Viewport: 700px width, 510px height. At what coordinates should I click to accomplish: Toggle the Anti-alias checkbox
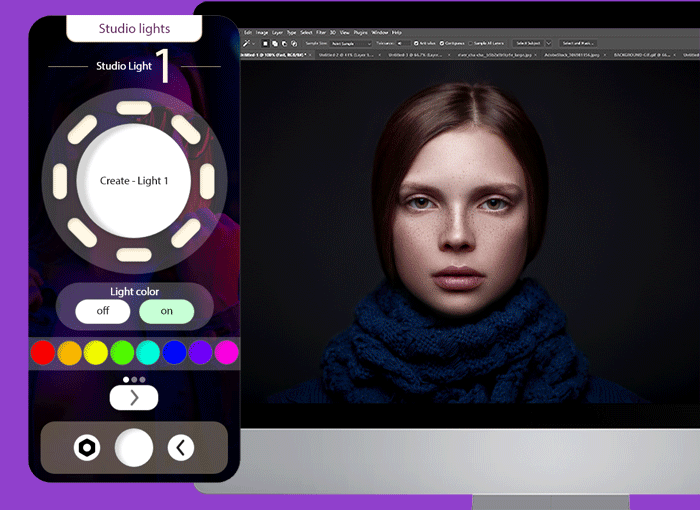point(417,44)
